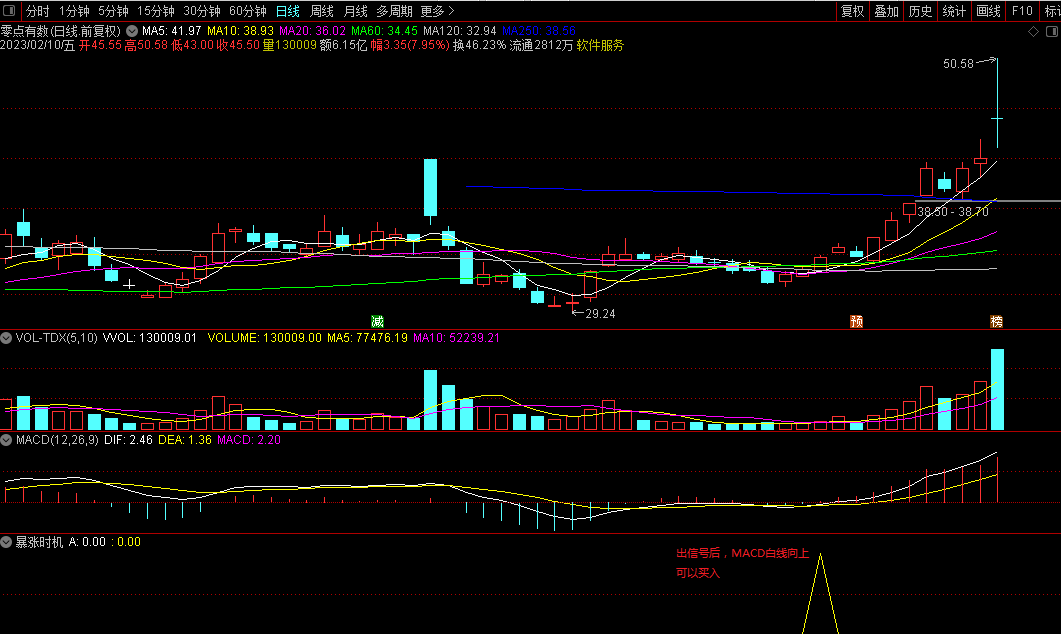Click the tallest volume bar on the right
The image size is (1061, 634).
point(997,390)
